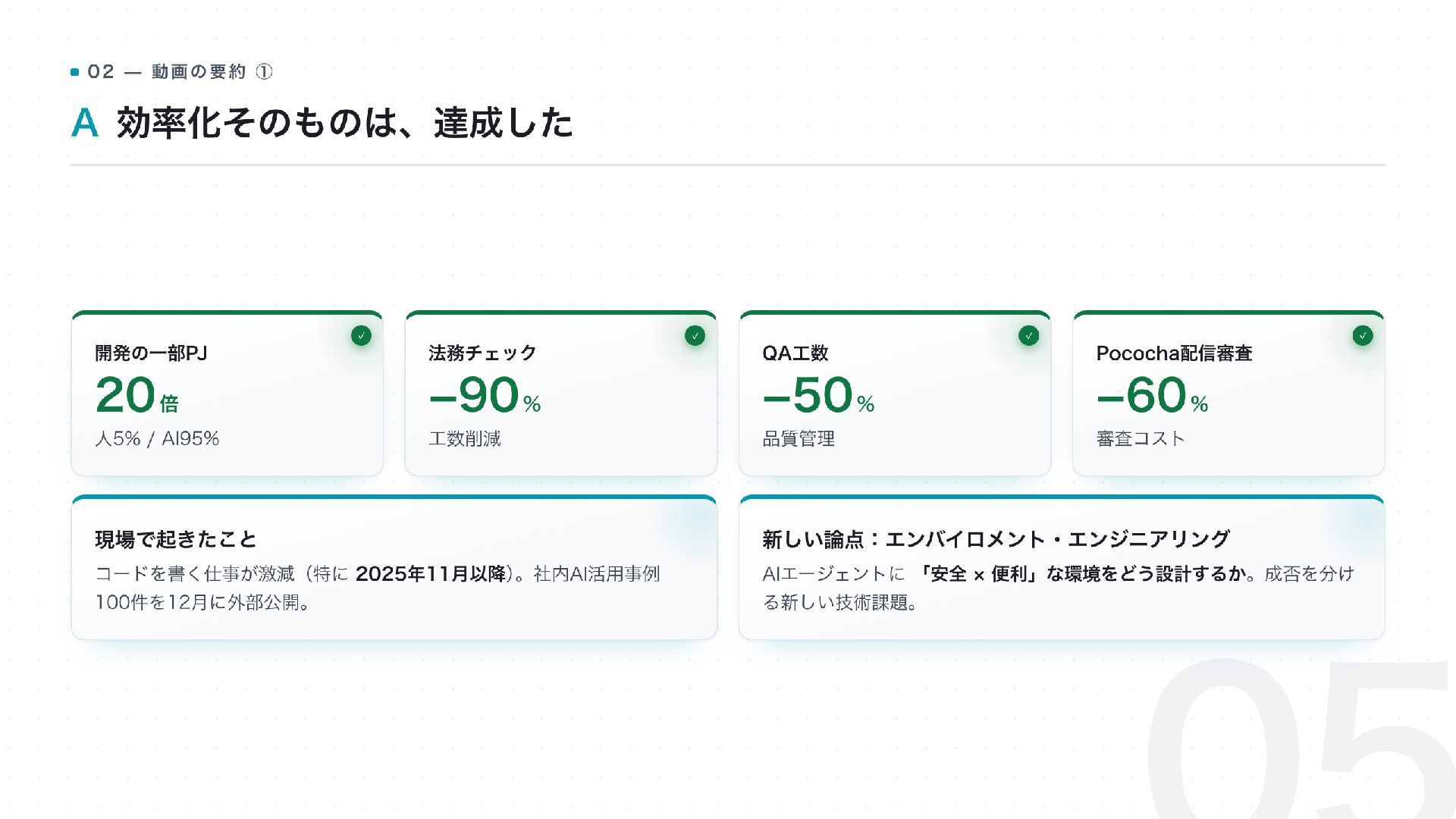Select the 20倍 statistic value

(137, 396)
